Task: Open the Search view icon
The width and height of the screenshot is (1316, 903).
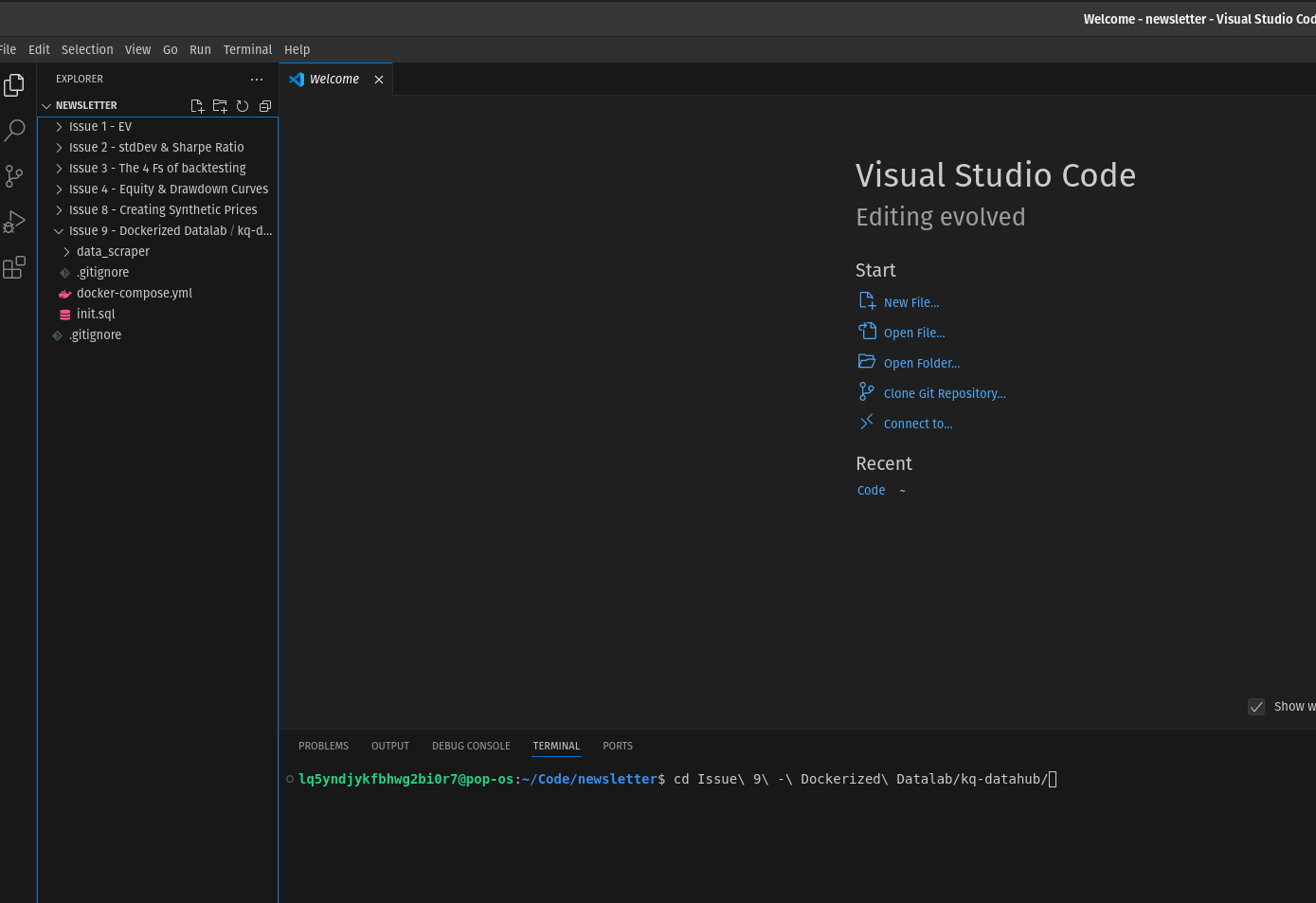Action: pyautogui.click(x=14, y=131)
